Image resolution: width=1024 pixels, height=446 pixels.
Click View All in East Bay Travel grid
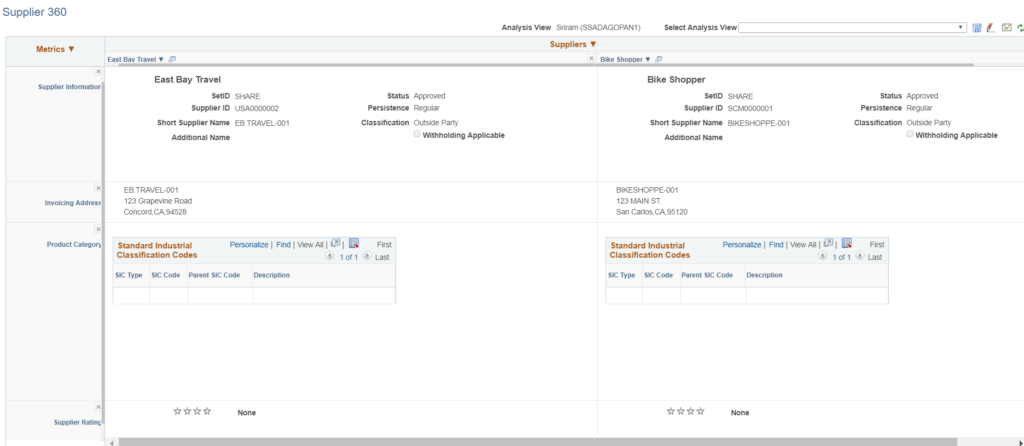(310, 244)
